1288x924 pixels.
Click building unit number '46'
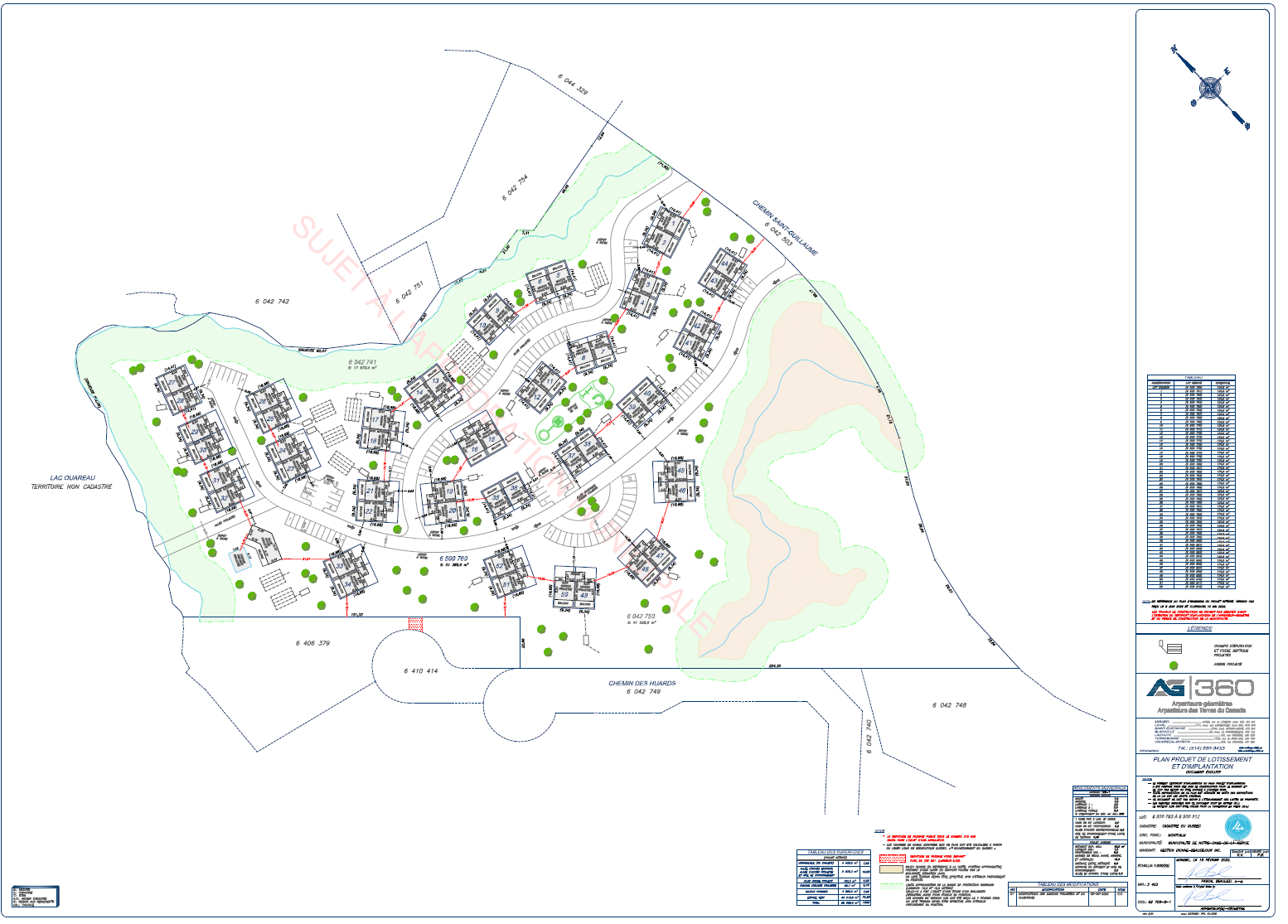click(x=682, y=491)
